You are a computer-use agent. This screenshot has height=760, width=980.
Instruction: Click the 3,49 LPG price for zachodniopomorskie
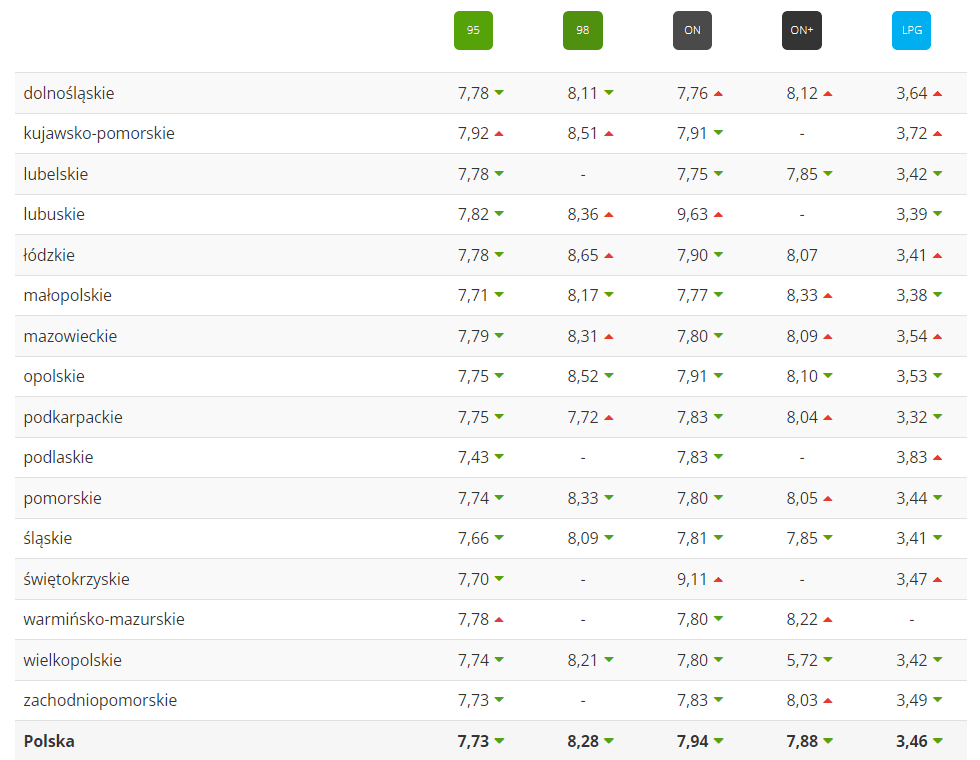click(911, 700)
